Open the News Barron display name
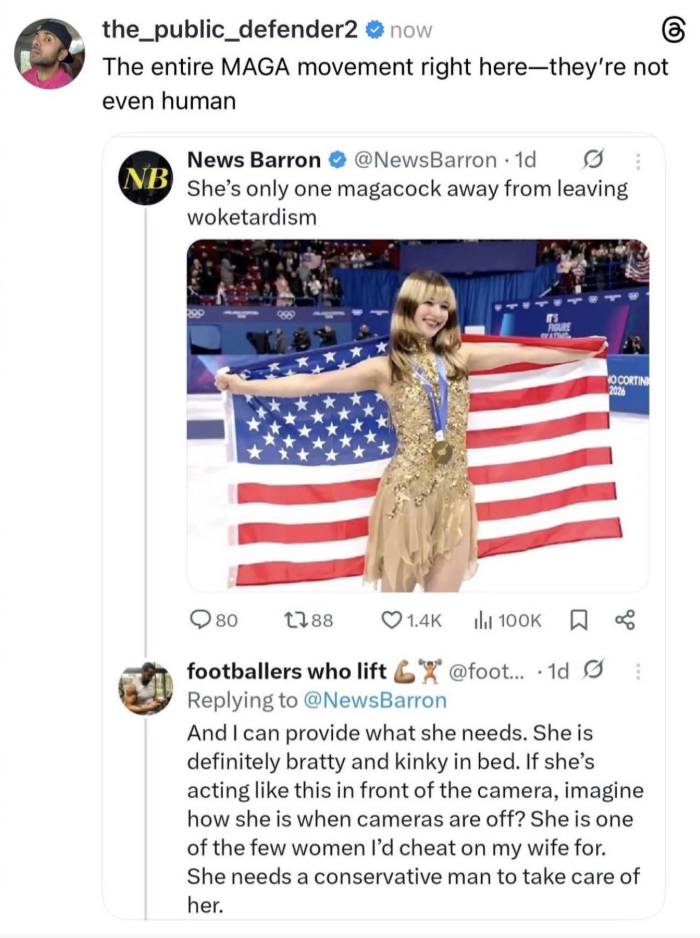Screen dimensions: 700x938 coord(254,160)
